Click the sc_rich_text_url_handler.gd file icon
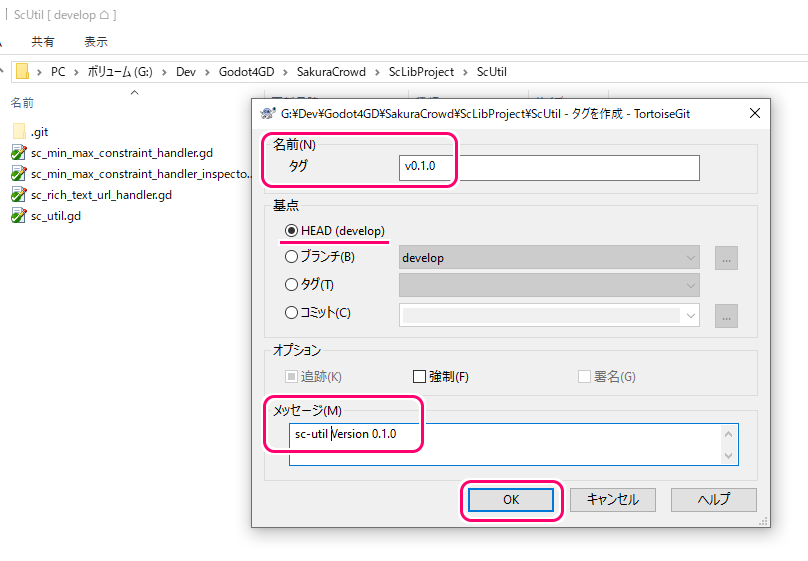The width and height of the screenshot is (808, 561). pos(19,195)
